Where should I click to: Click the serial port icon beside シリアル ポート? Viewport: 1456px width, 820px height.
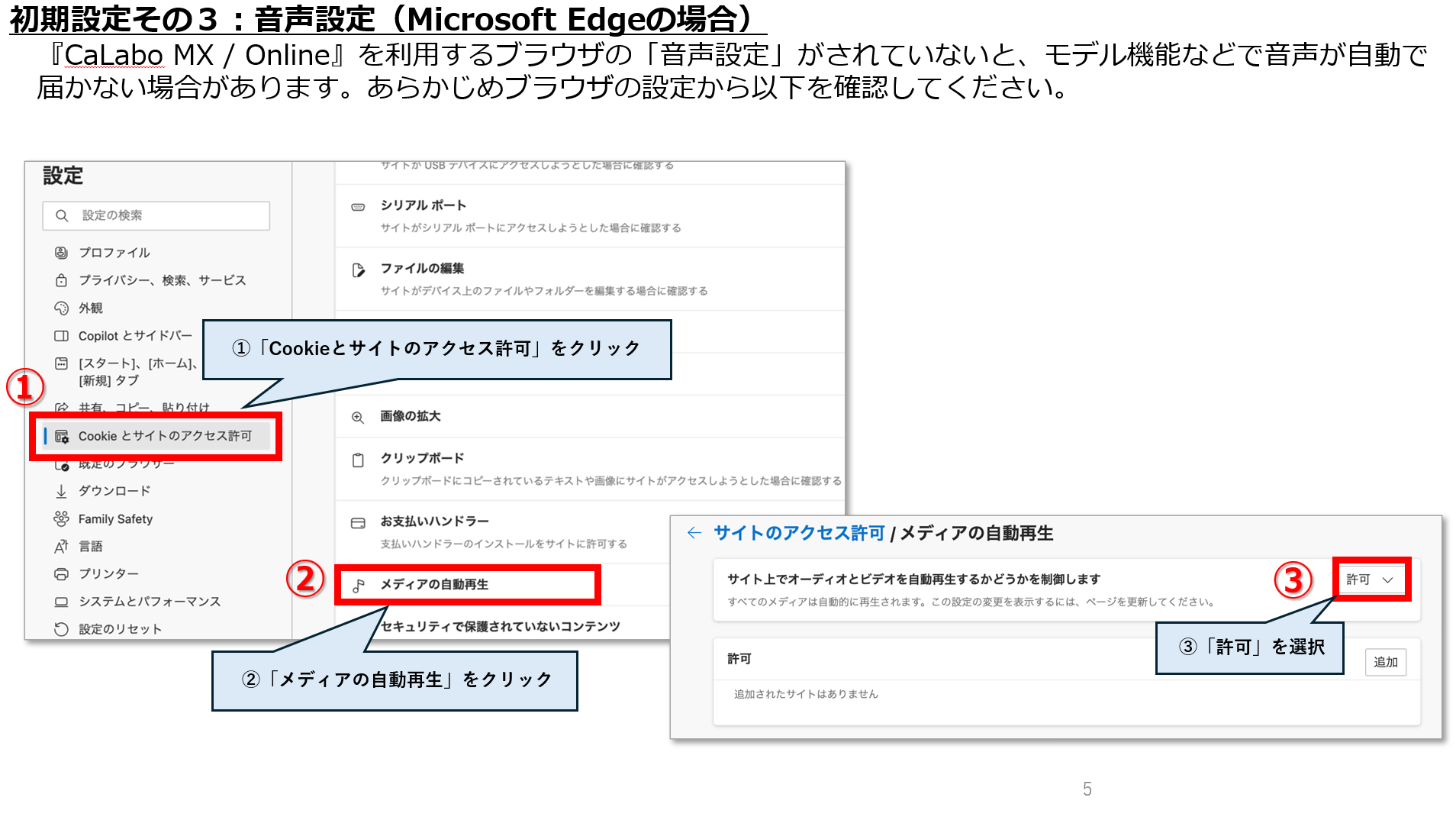358,207
